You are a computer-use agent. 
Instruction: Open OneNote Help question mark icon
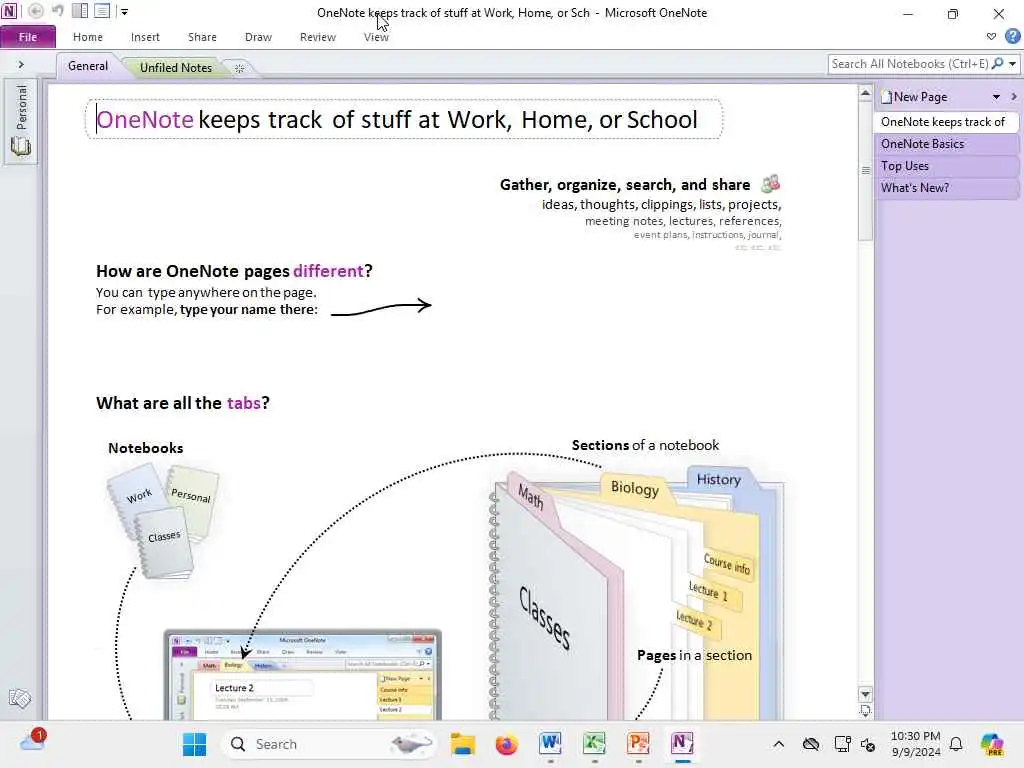[x=1012, y=37]
